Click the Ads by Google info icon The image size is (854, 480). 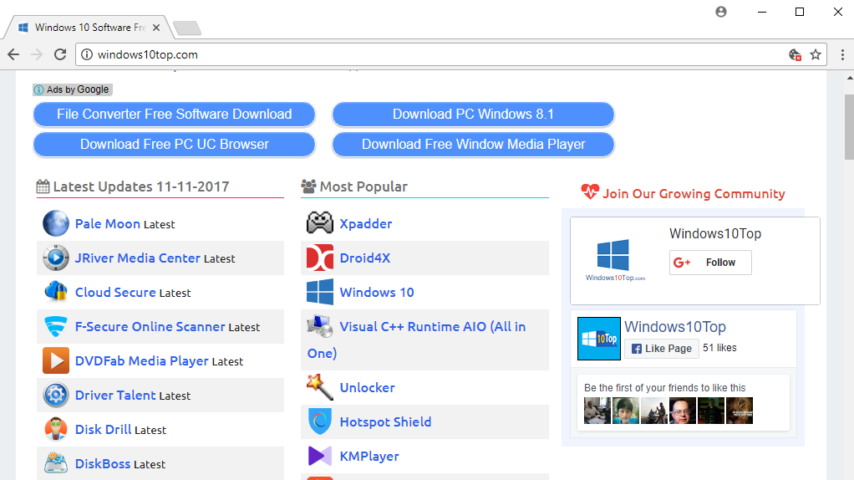[x=39, y=89]
